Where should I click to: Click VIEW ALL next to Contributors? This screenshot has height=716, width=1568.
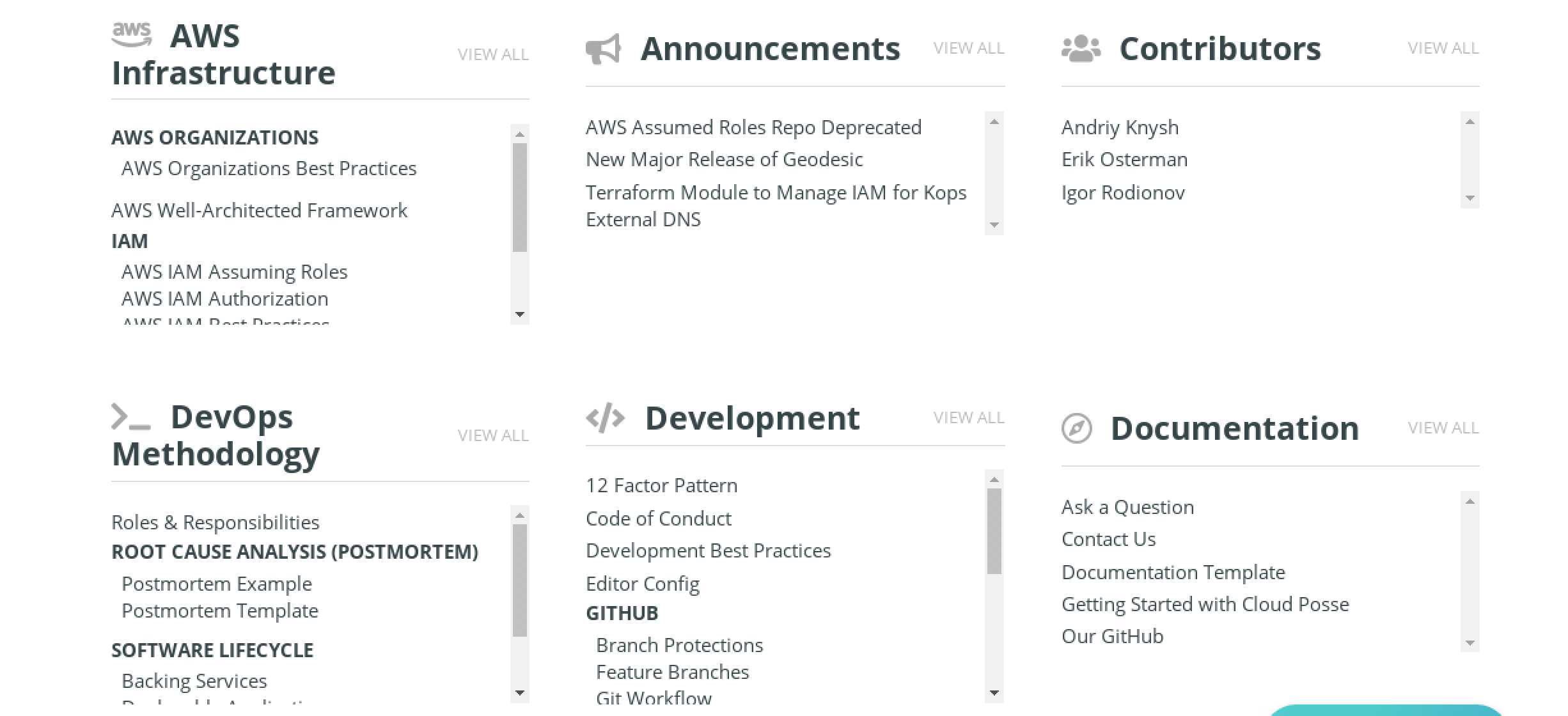pos(1443,48)
